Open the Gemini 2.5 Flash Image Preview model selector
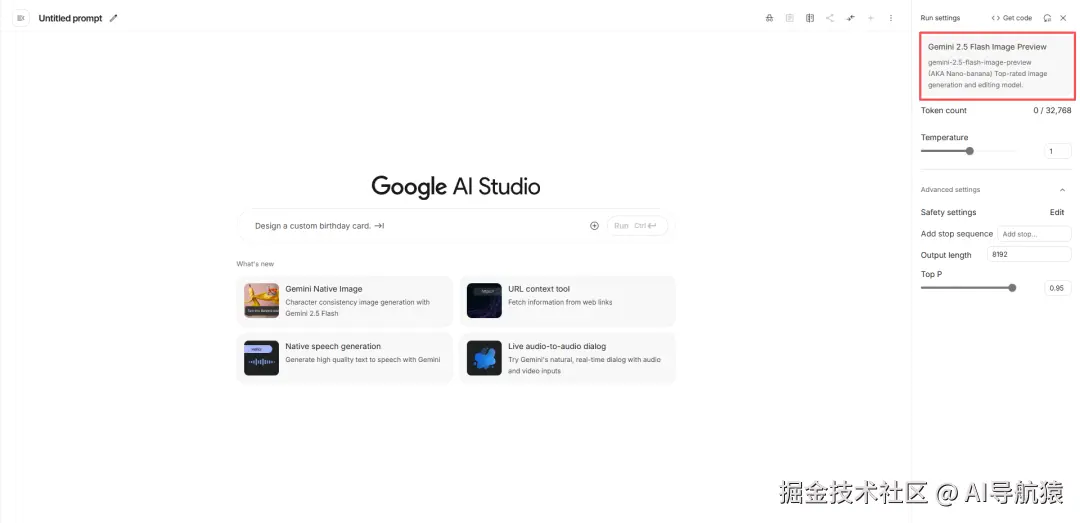This screenshot has height=523, width=1080. 997,66
